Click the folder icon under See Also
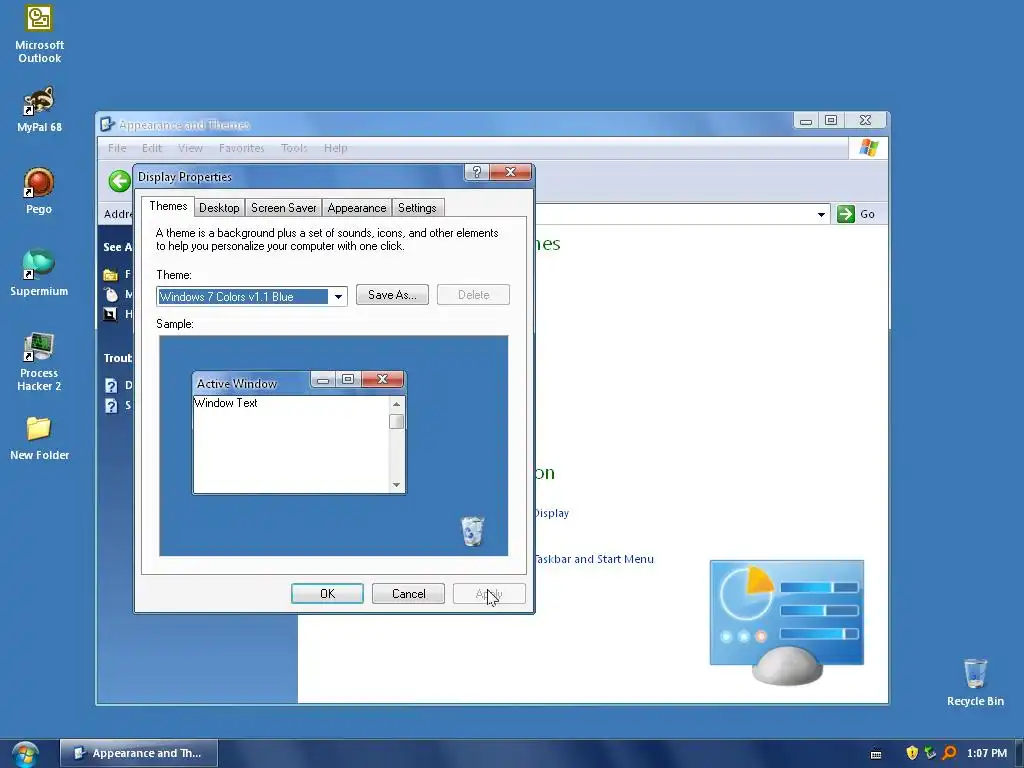 pos(110,274)
